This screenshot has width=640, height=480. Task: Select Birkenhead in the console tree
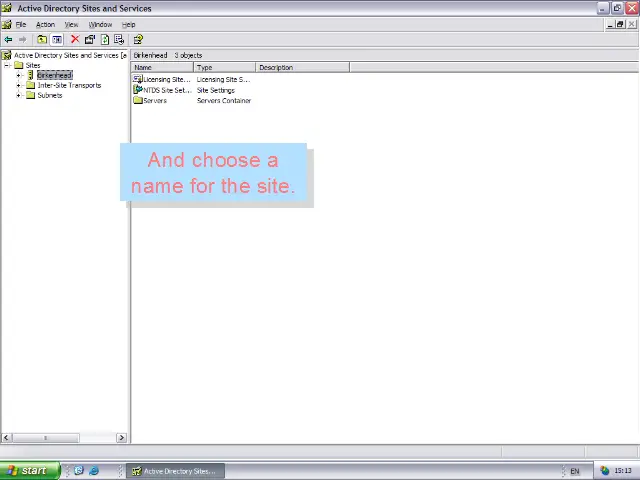(x=55, y=75)
